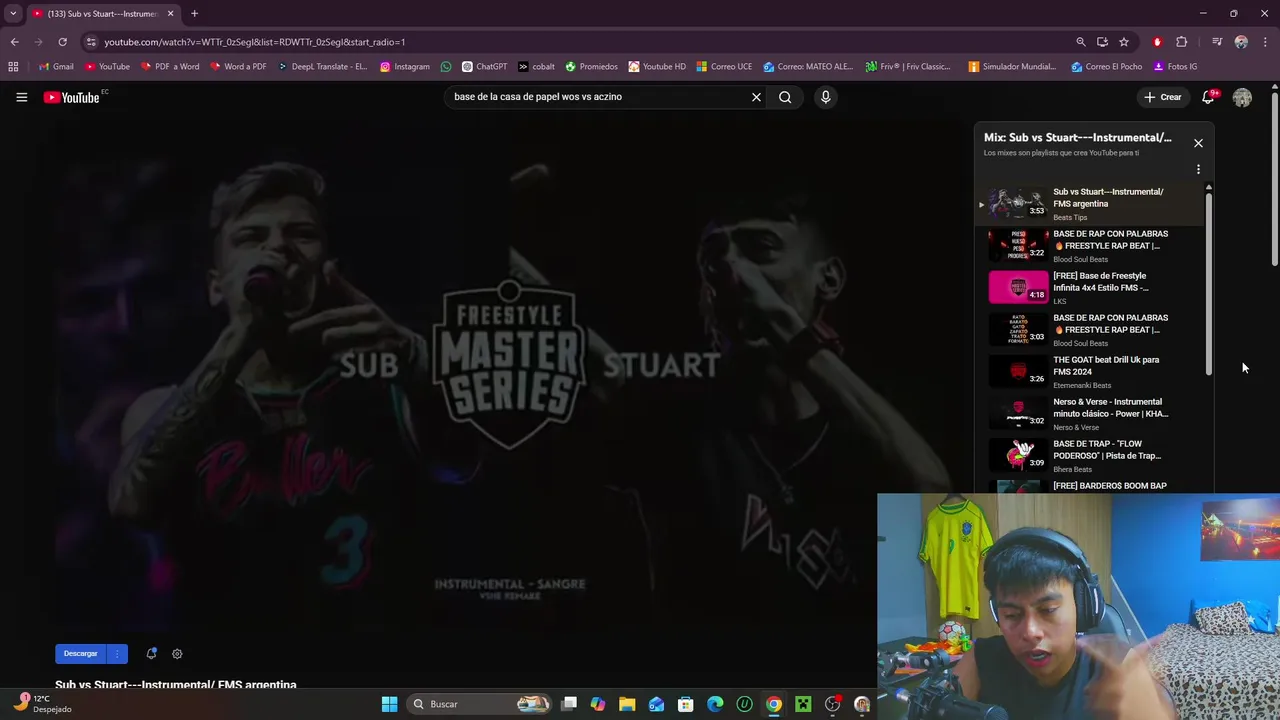
Task: Open the tab search dropdown
Action: tap(13, 14)
